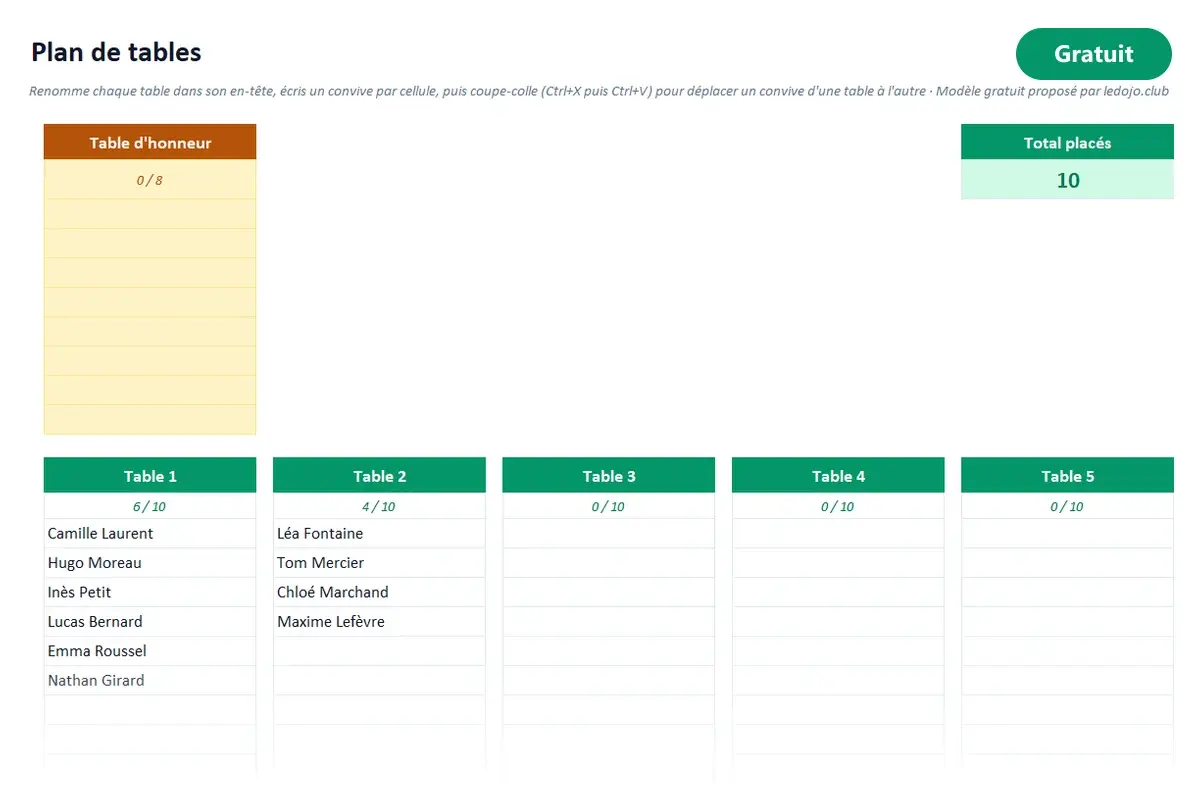Click the first empty guest cell under Table 3
This screenshot has width=1200, height=800.
pyautogui.click(x=609, y=533)
